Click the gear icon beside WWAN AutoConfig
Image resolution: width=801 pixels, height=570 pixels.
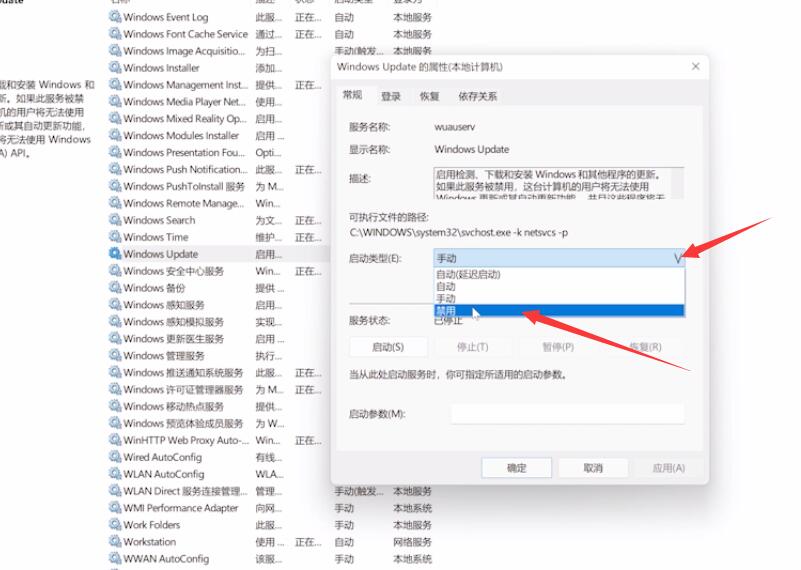click(115, 558)
